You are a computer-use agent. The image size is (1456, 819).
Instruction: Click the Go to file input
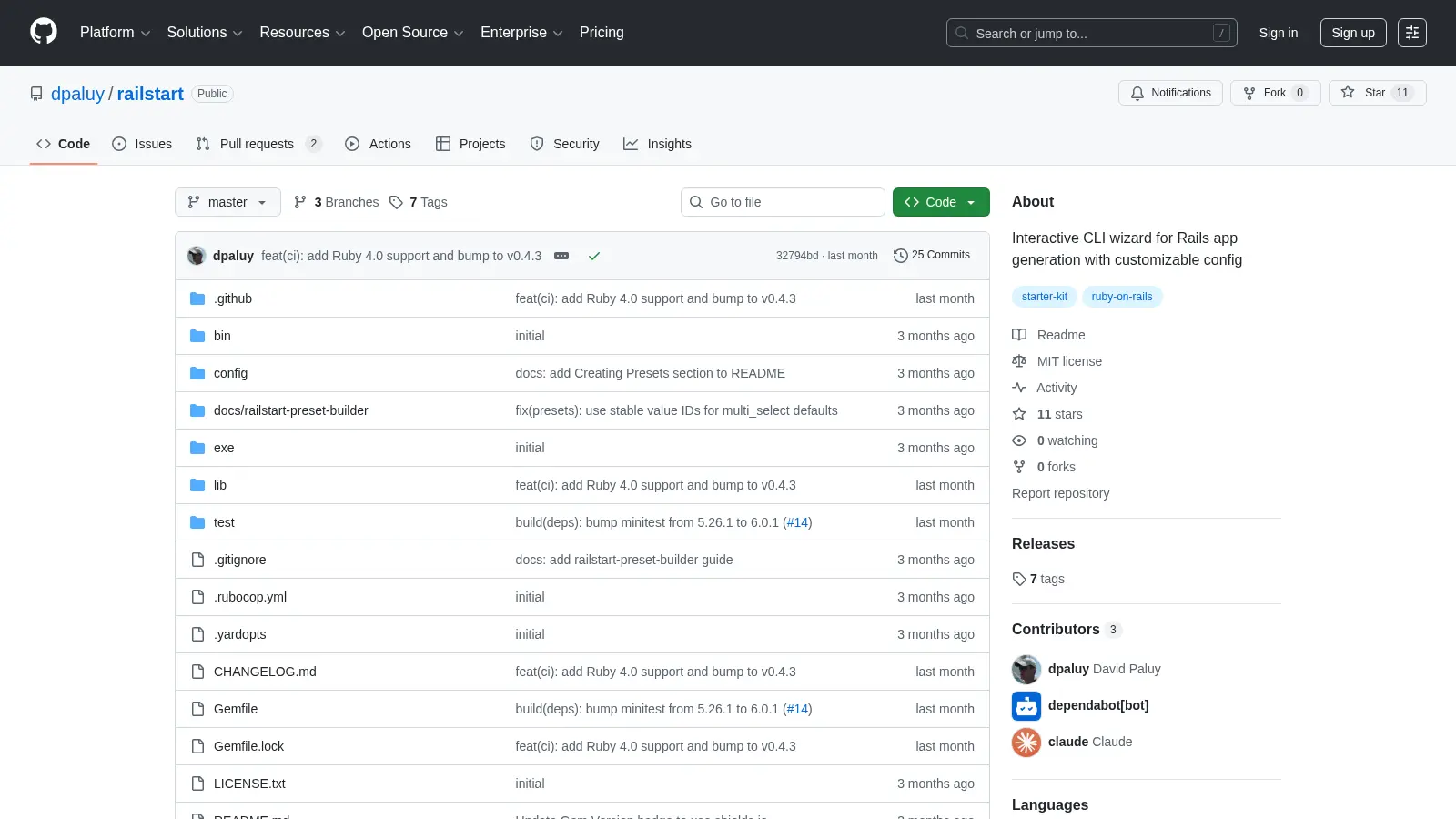(x=783, y=202)
